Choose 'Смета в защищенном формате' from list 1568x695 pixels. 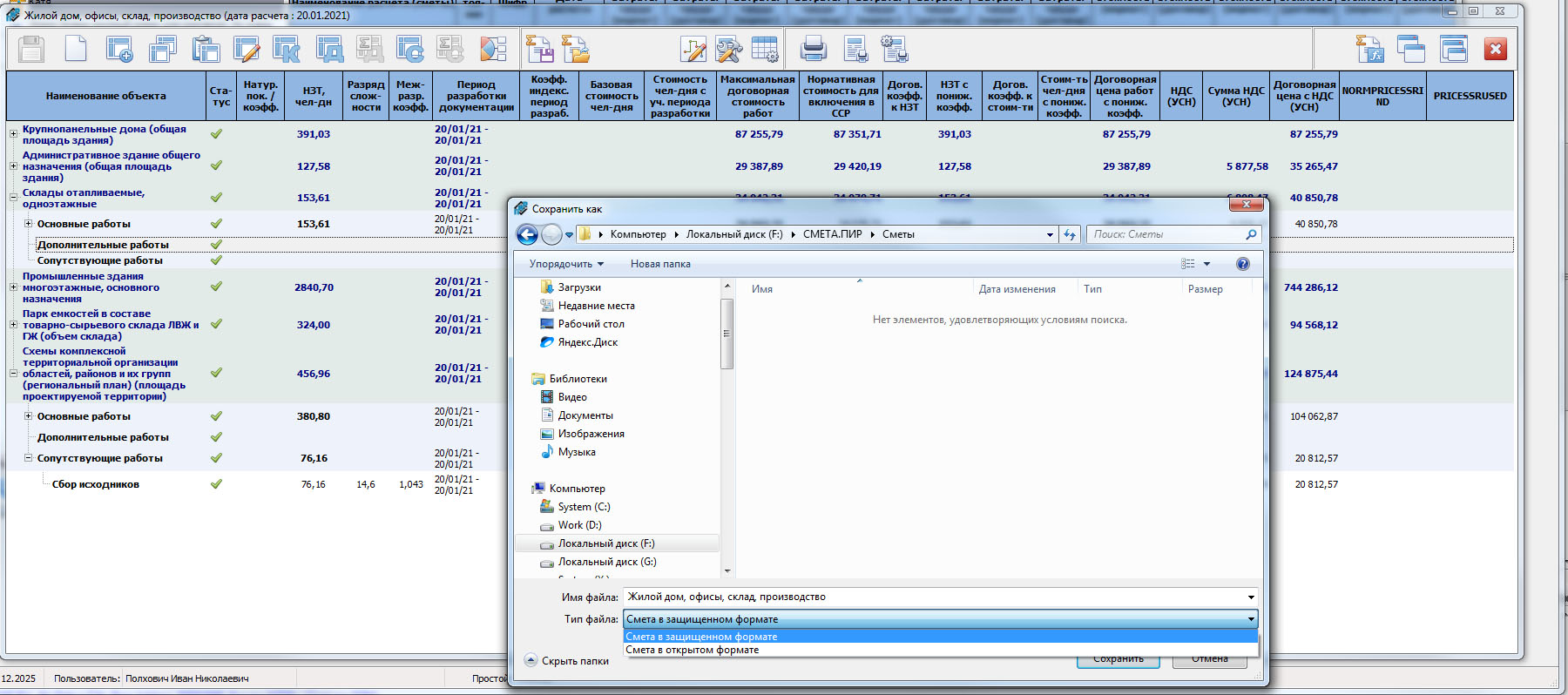701,637
